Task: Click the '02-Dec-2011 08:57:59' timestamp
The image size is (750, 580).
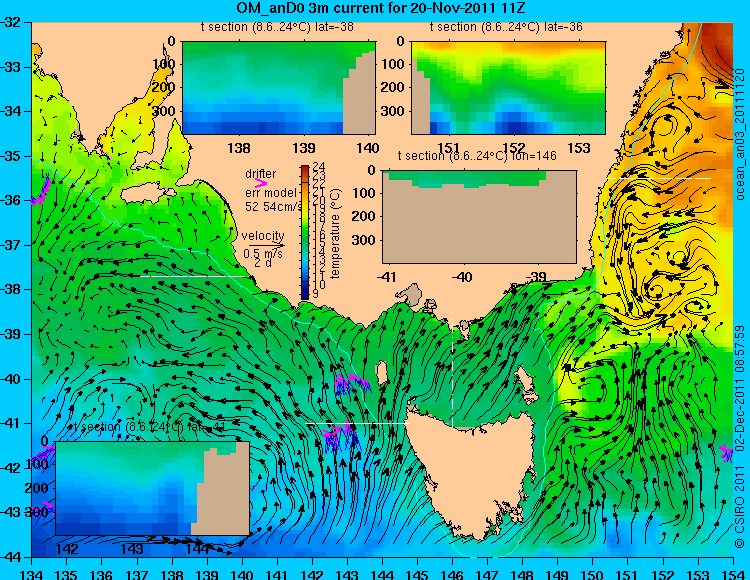Action: 739,388
